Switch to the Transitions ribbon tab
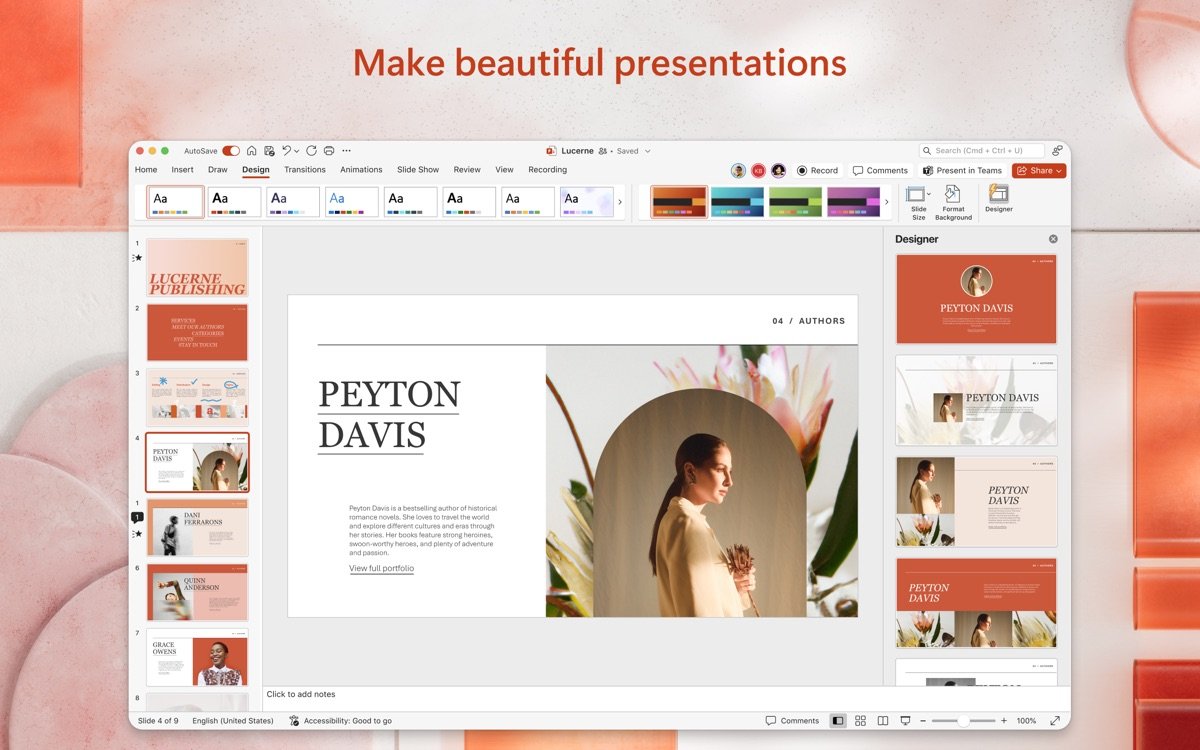This screenshot has height=750, width=1200. pos(304,170)
